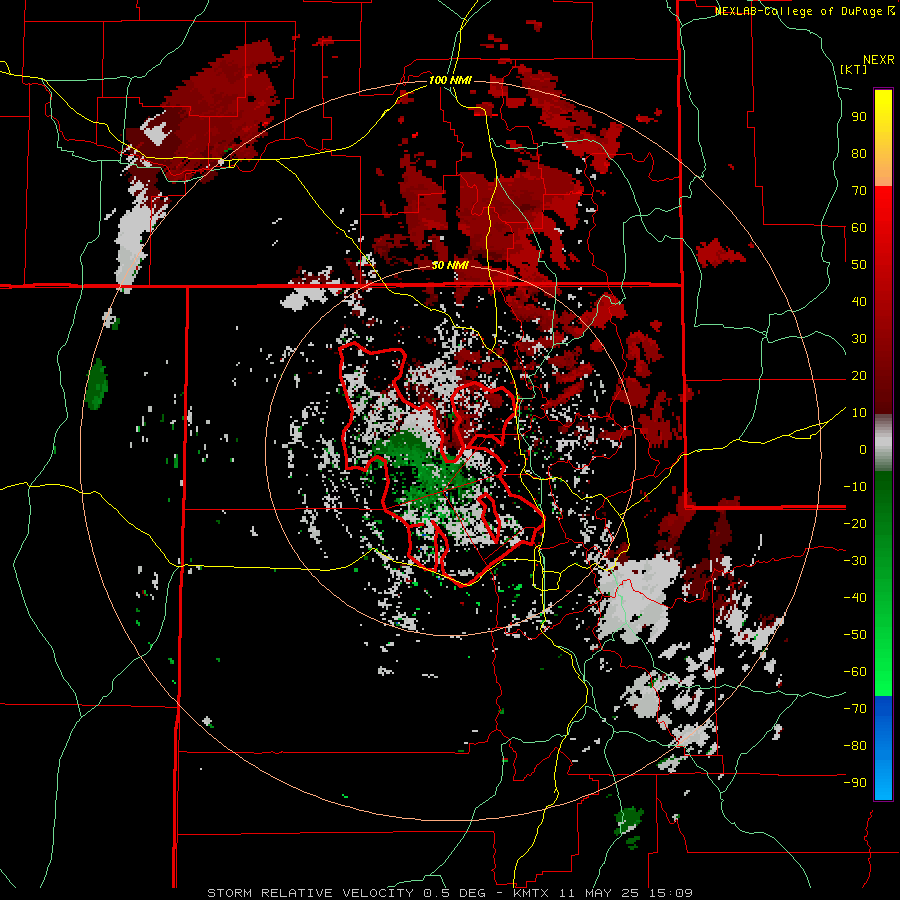Click the -40 value on velocity scale
Screen dimensions: 900x900
coord(855,598)
